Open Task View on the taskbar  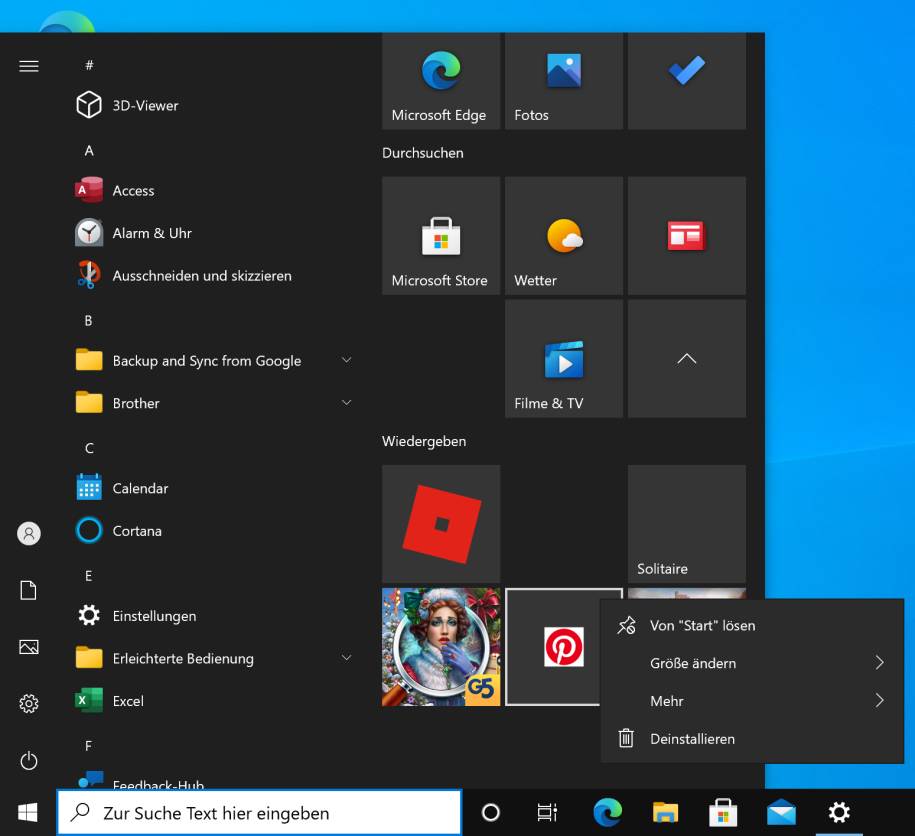547,813
